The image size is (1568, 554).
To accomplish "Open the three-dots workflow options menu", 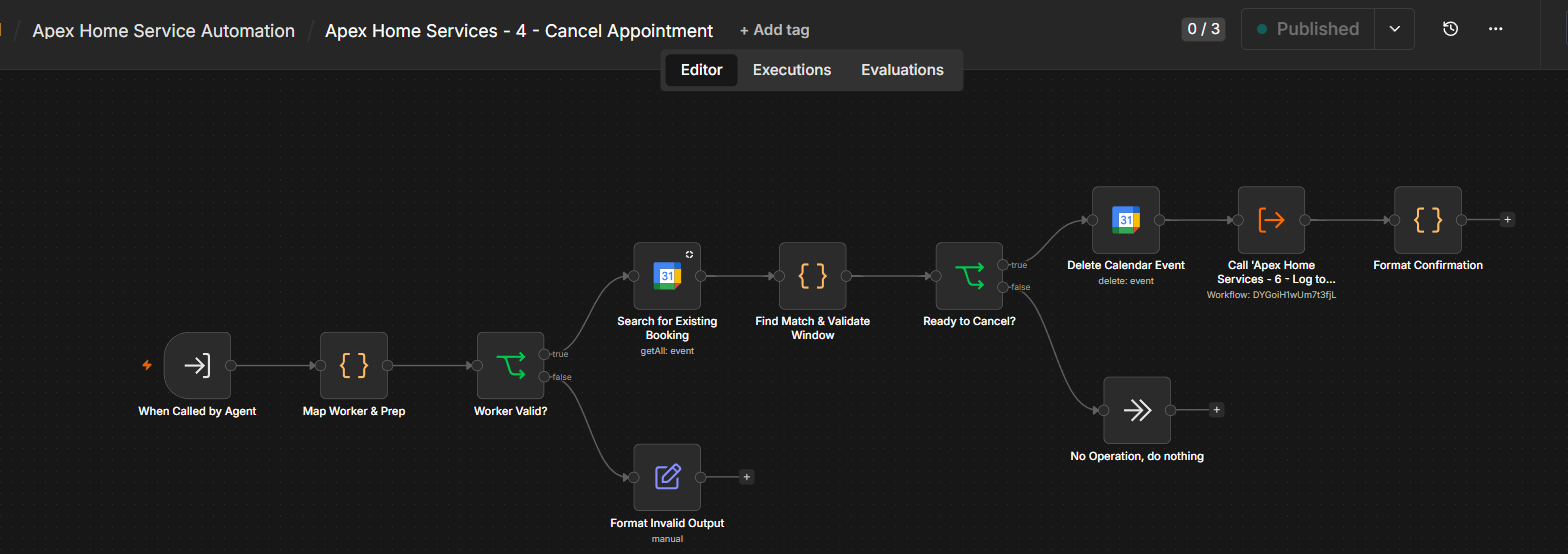I will [x=1495, y=29].
